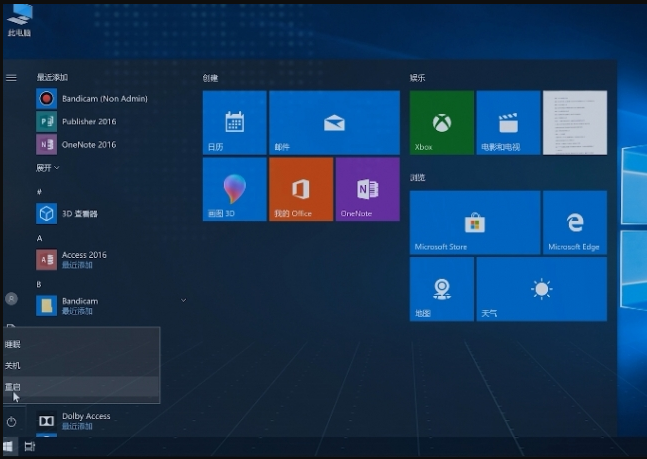Open the Microsoft Edge tile
This screenshot has width=647, height=459.
pyautogui.click(x=574, y=223)
